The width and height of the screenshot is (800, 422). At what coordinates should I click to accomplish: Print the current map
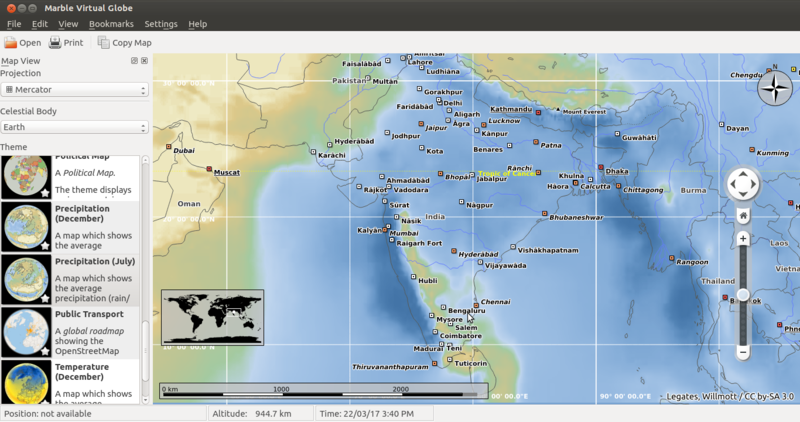click(x=66, y=43)
